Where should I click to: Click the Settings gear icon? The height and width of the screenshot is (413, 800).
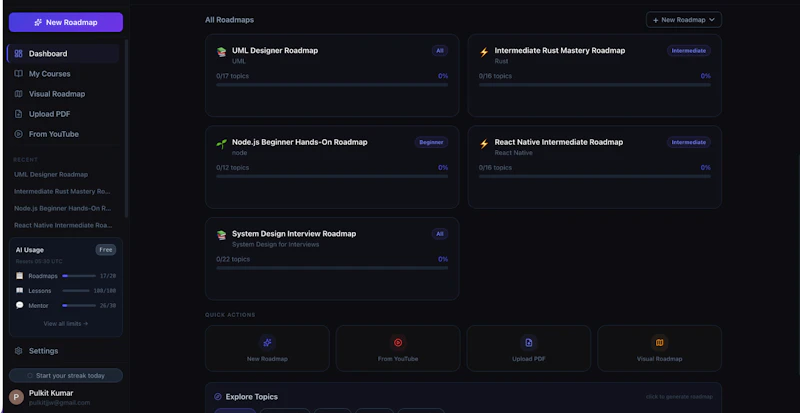click(18, 351)
